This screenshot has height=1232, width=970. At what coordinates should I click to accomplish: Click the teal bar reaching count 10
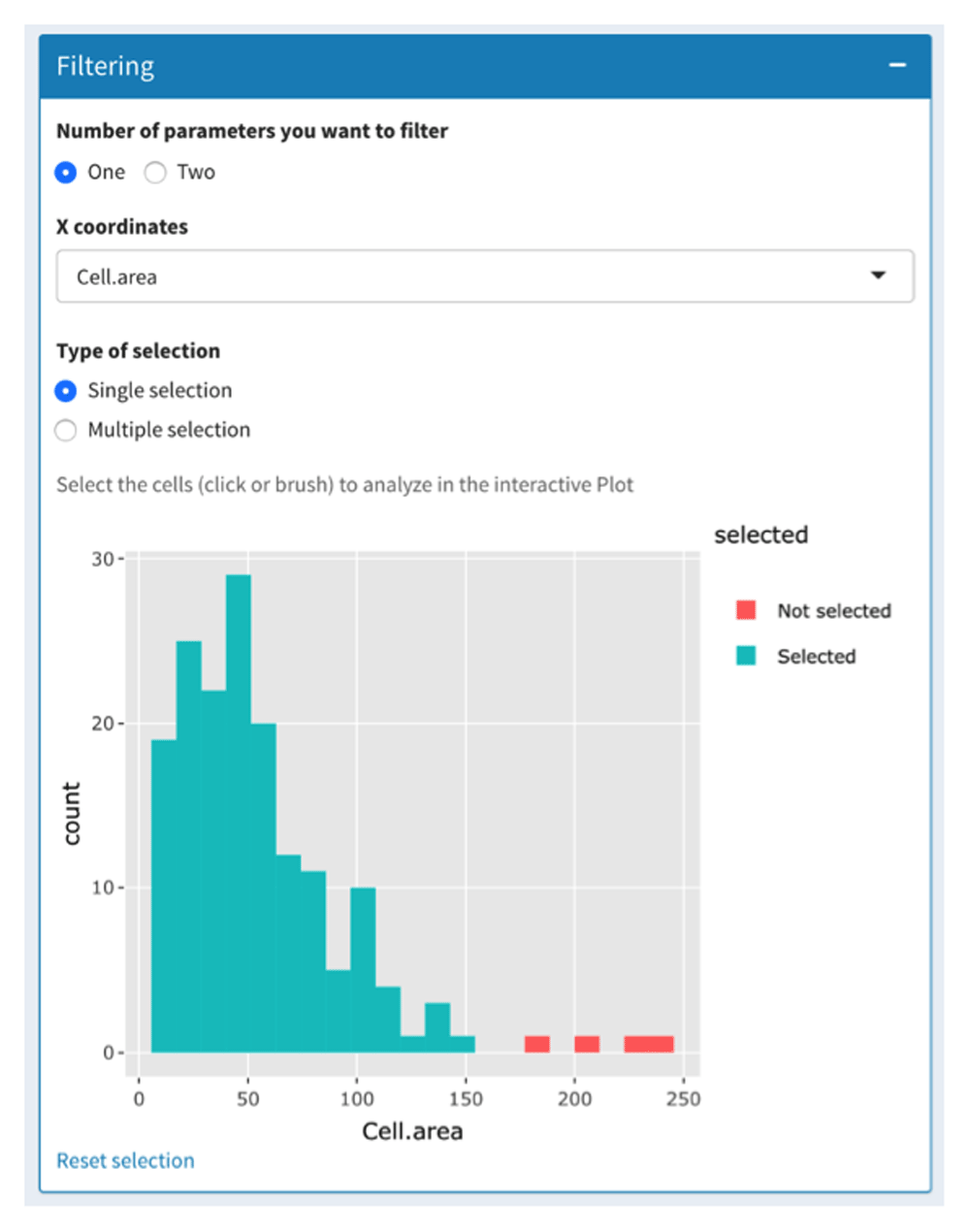click(x=363, y=970)
